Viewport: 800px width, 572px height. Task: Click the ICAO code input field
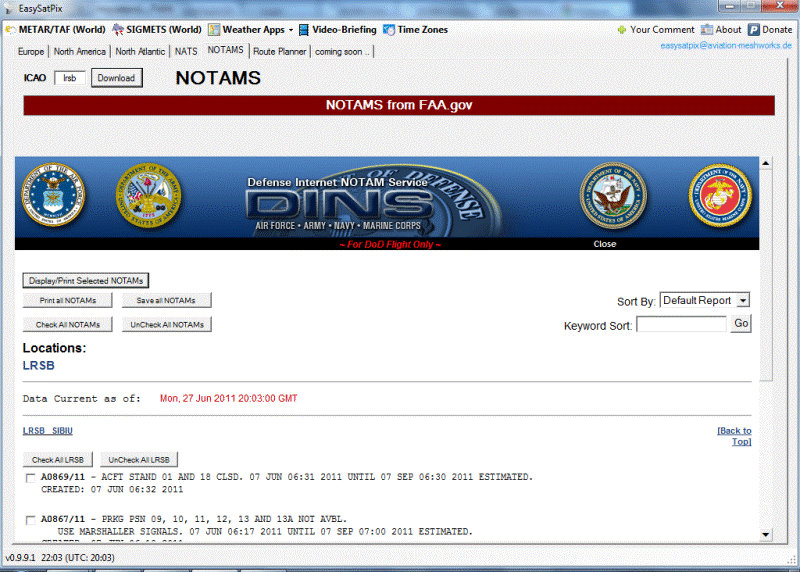click(69, 78)
